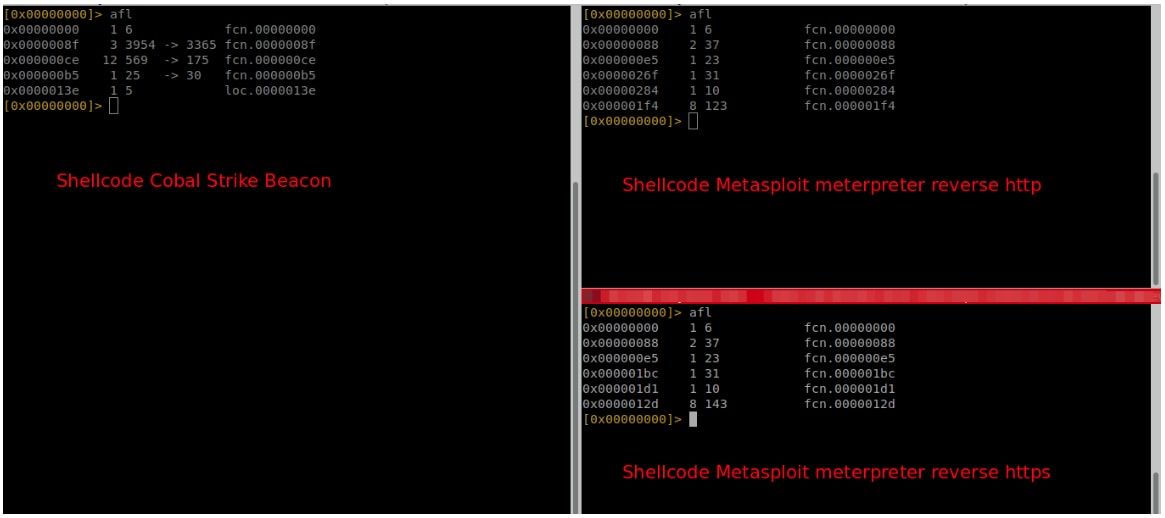Viewport: 1165px width, 518px height.
Task: Click the size value 3954
Action: 140,45
